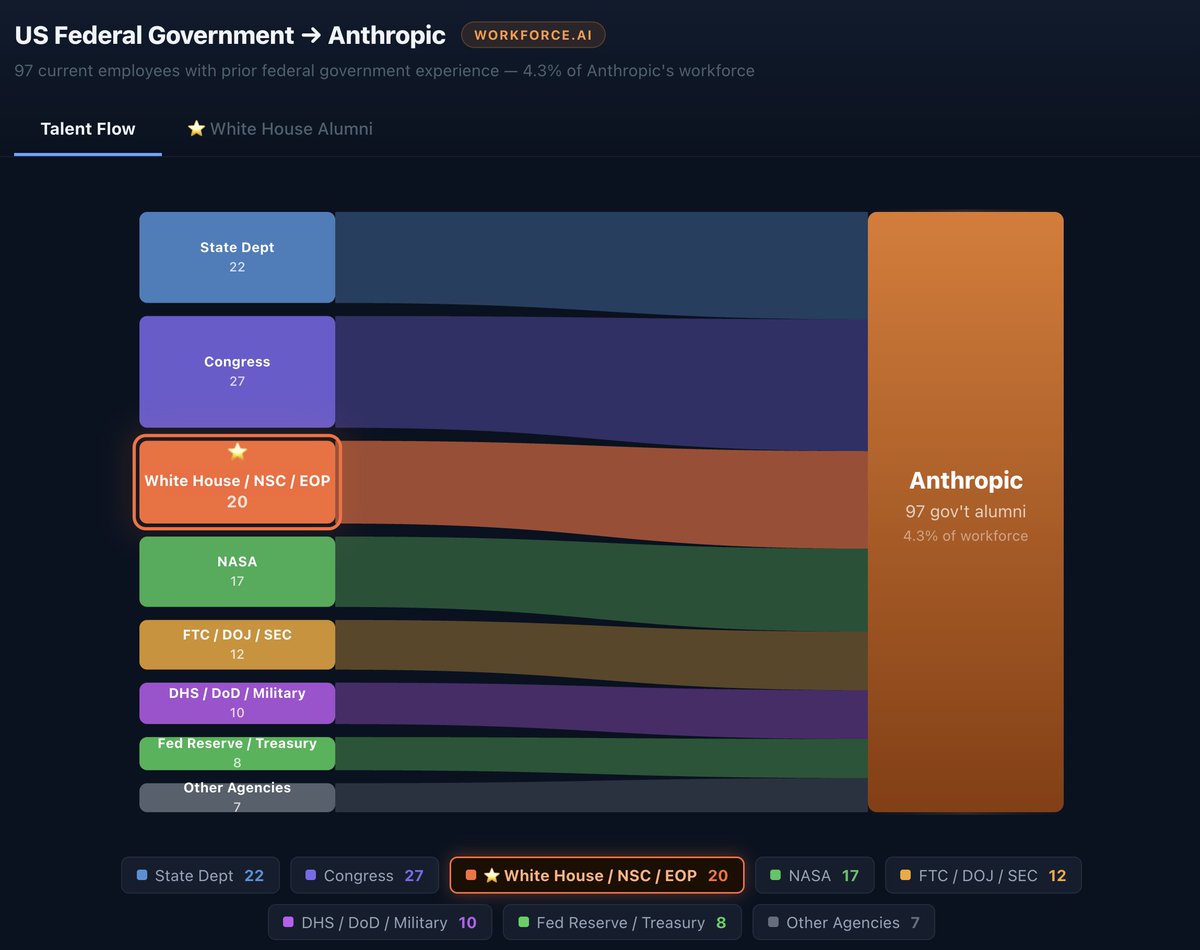The image size is (1200, 950).
Task: Click the star icon in the White House node
Action: (237, 452)
